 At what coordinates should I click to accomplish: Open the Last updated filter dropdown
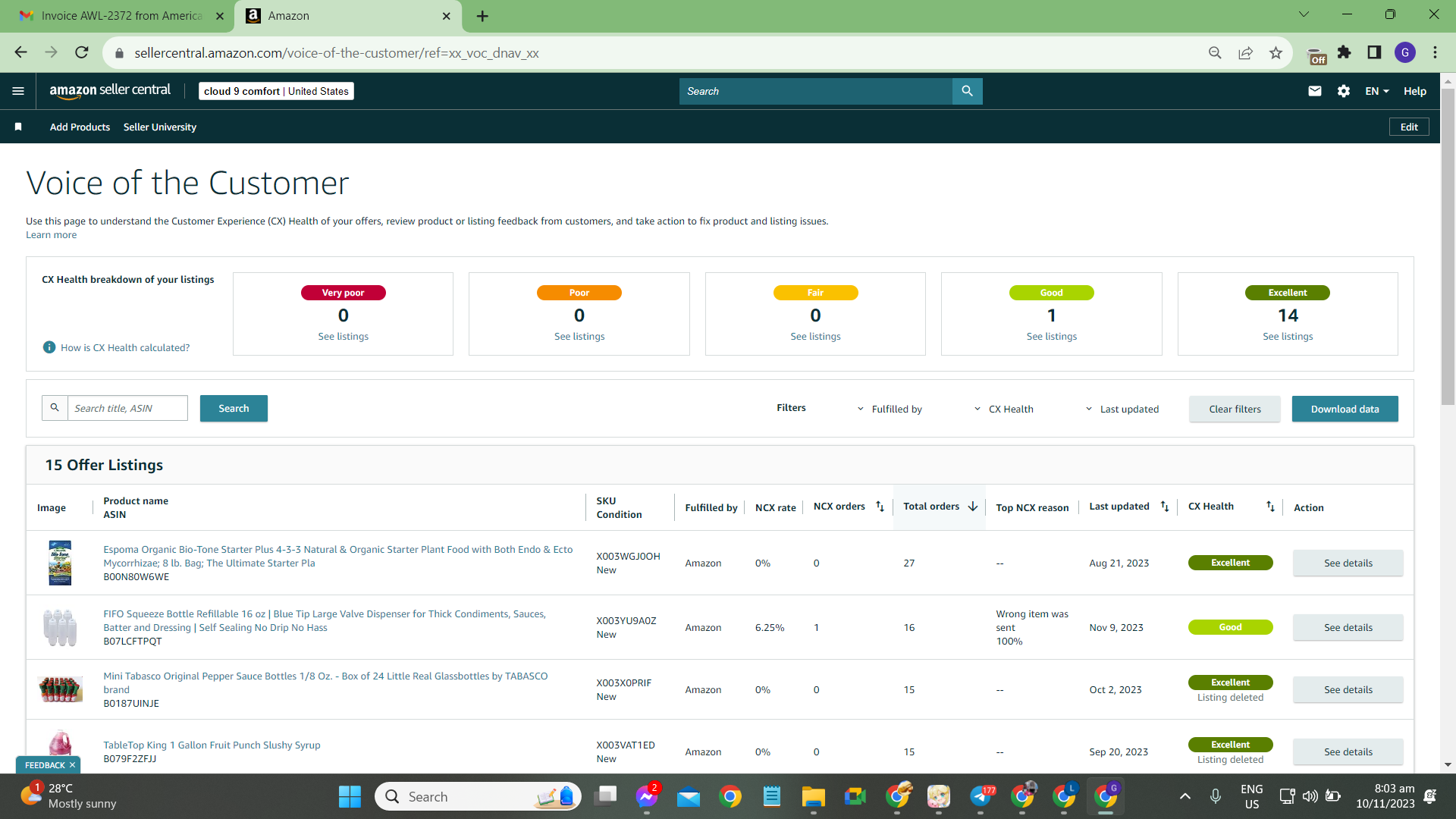pos(1122,409)
